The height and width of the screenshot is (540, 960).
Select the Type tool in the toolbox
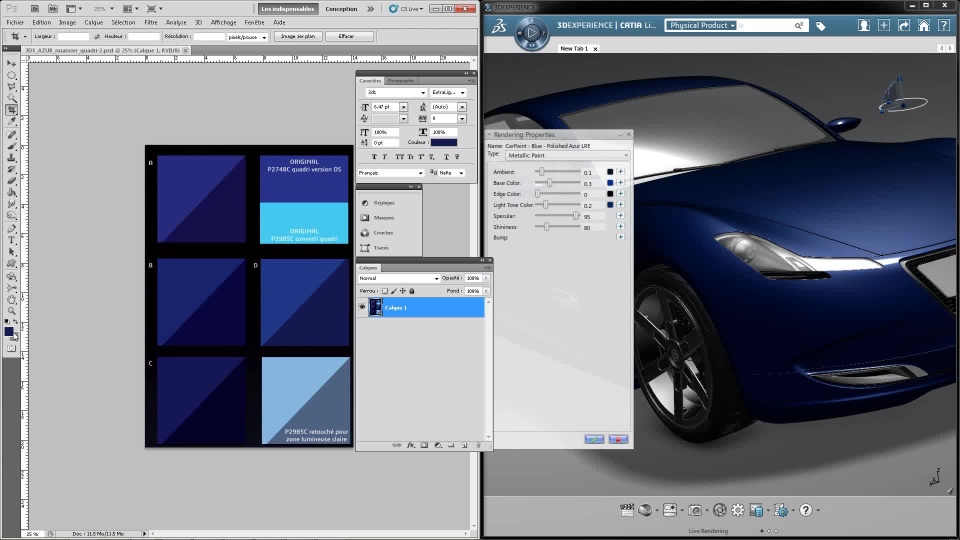click(11, 240)
